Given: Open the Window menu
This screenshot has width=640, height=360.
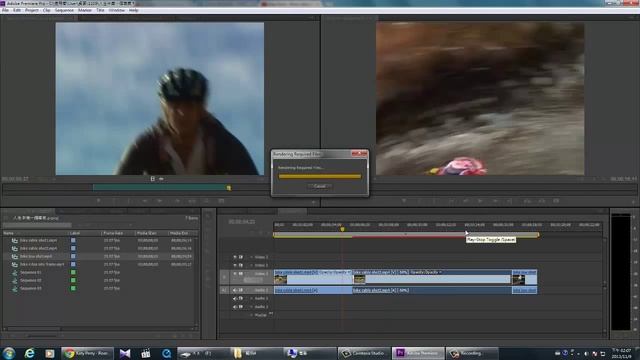Looking at the screenshot, I should (x=117, y=10).
